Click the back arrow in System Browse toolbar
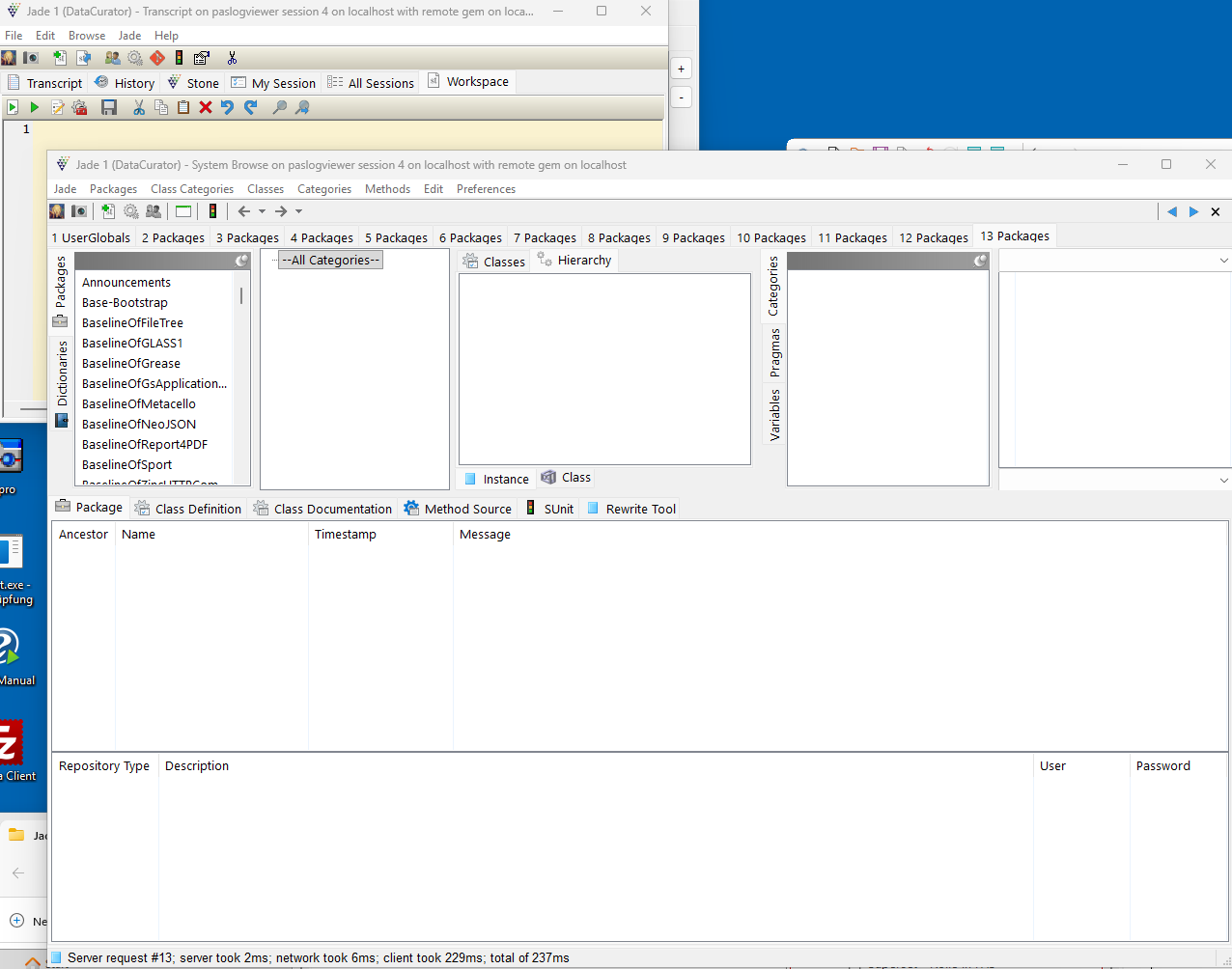The image size is (1232, 969). coord(244,211)
